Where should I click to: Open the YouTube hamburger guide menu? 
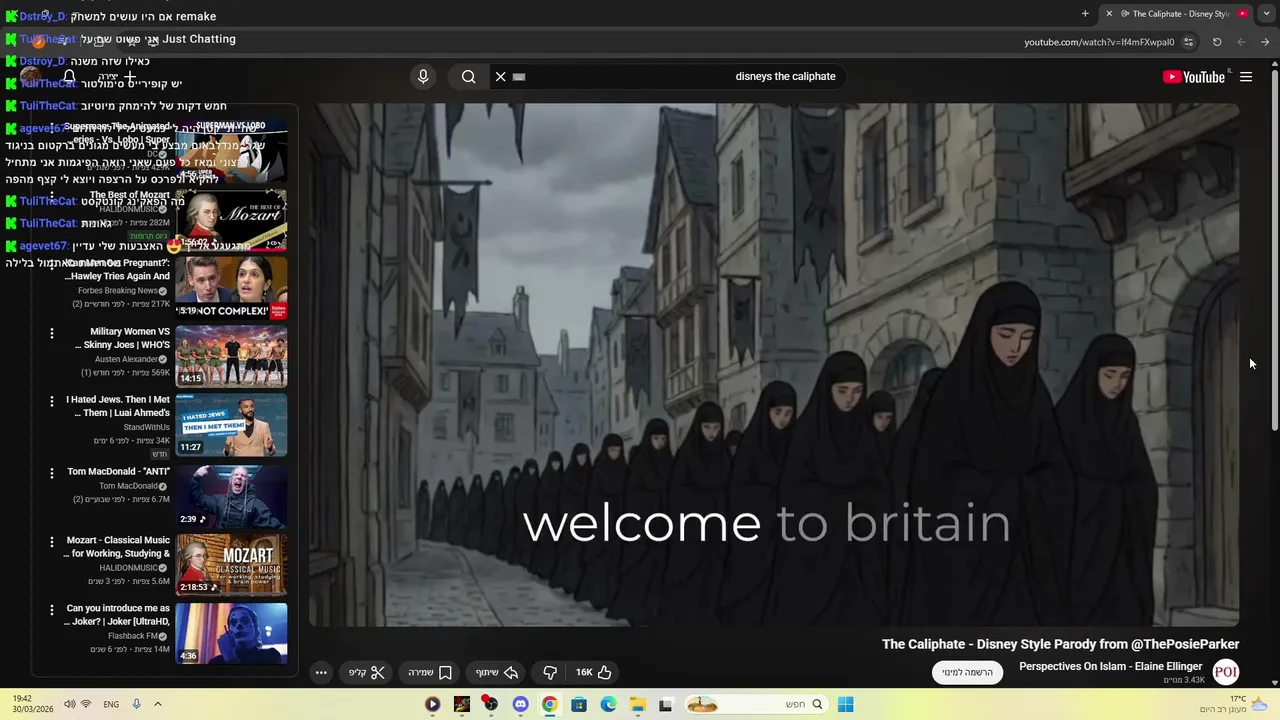[1246, 77]
